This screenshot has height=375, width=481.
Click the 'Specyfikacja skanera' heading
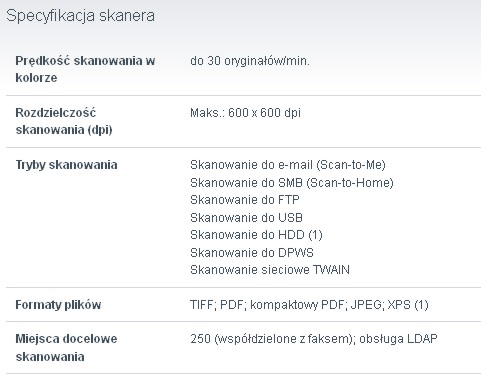80,16
